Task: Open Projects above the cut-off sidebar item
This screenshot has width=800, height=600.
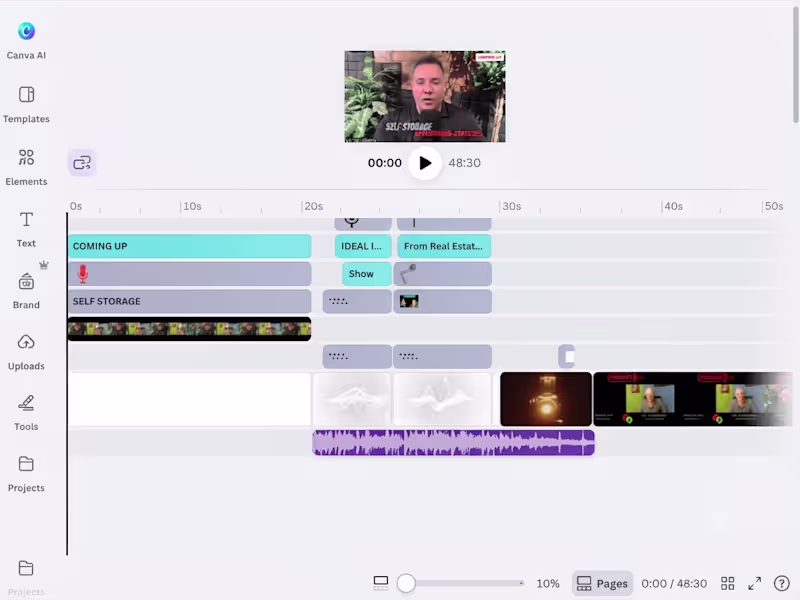Action: 26,474
